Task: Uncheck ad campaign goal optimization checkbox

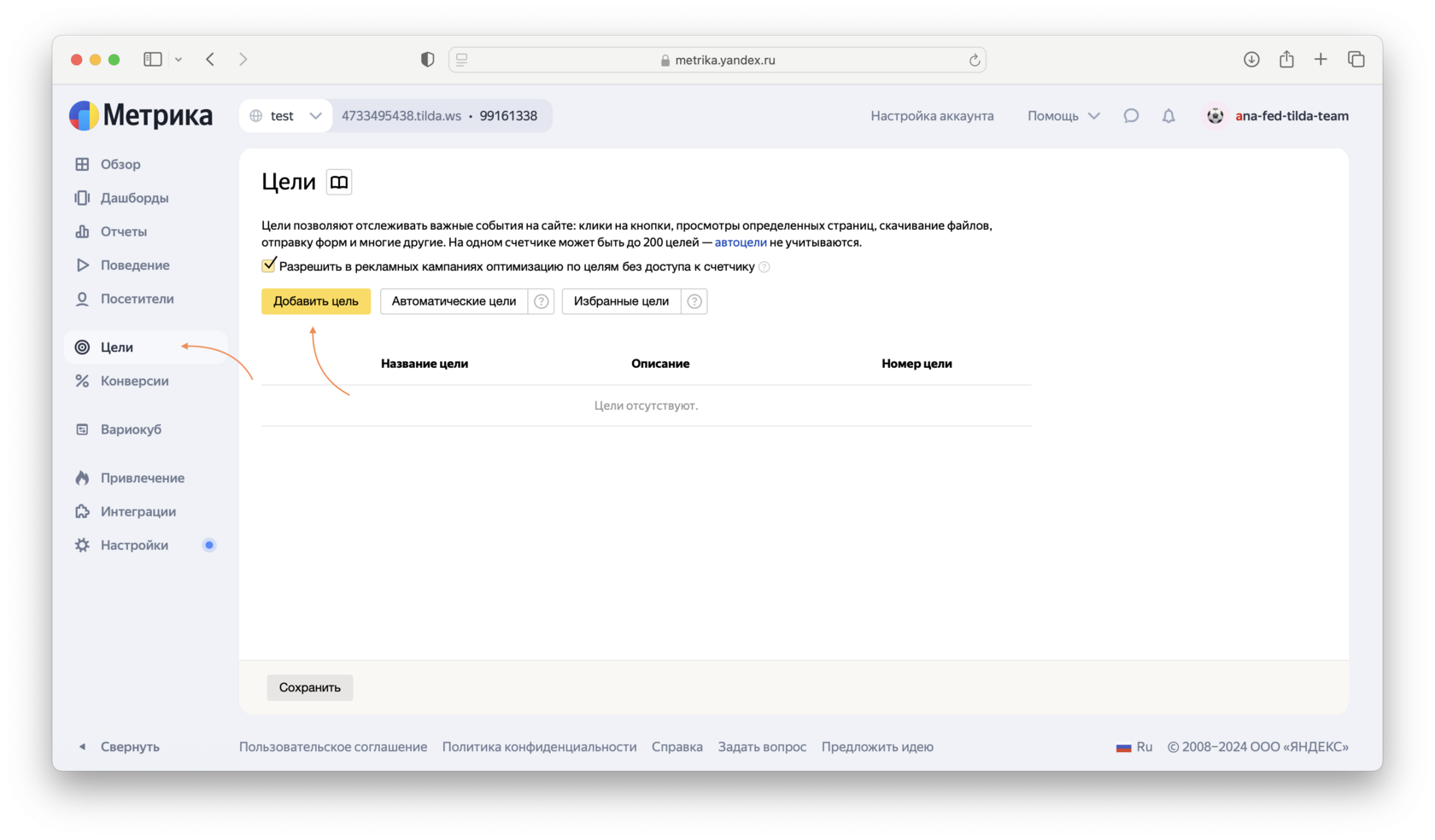Action: pyautogui.click(x=269, y=265)
